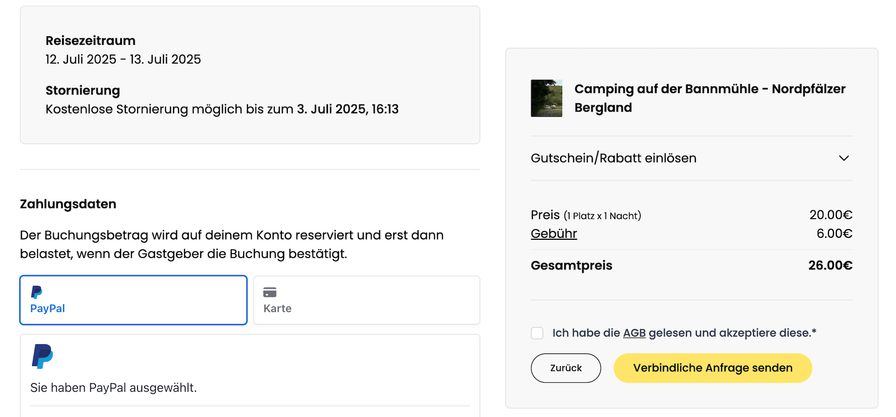Click the Bannmühle campsite thumbnail image
896x417 pixels.
546,98
